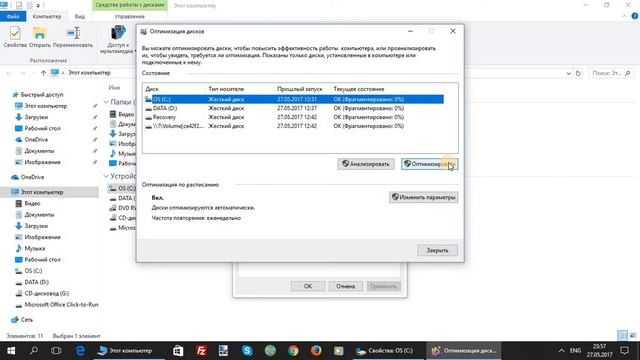Click the Прошлый запуск column header
The height and width of the screenshot is (360, 640).
pyautogui.click(x=300, y=89)
